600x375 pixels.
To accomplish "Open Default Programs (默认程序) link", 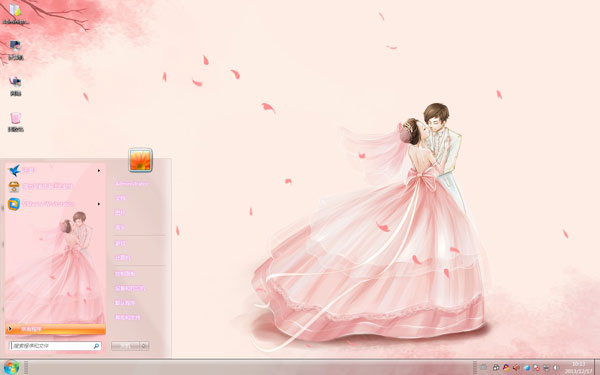I will tap(125, 303).
